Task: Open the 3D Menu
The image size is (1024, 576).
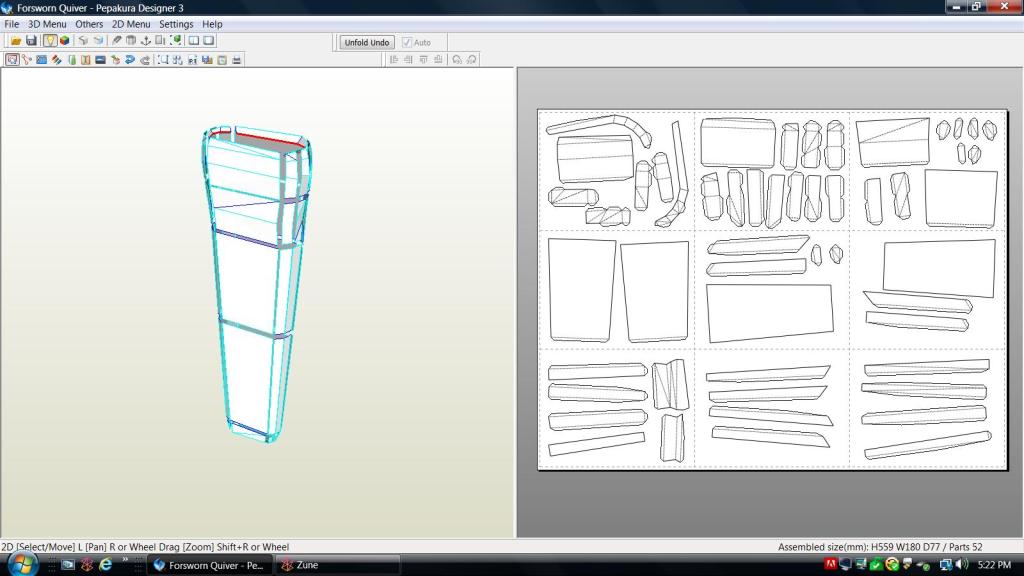Action: 47,24
